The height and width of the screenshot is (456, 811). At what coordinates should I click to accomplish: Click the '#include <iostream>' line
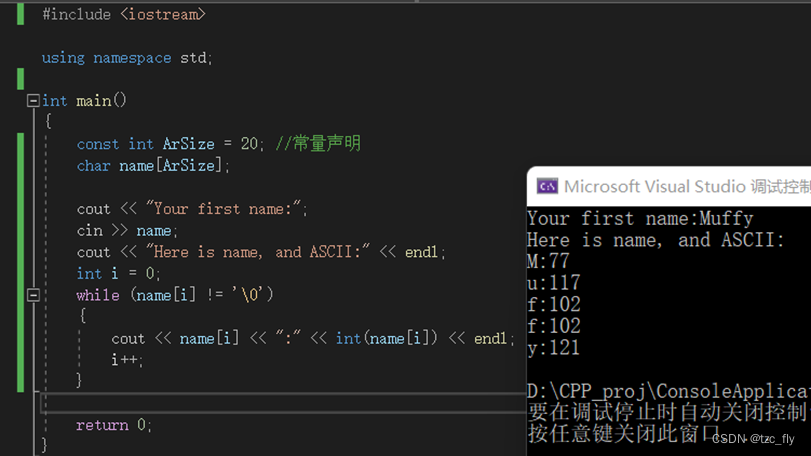tap(124, 14)
